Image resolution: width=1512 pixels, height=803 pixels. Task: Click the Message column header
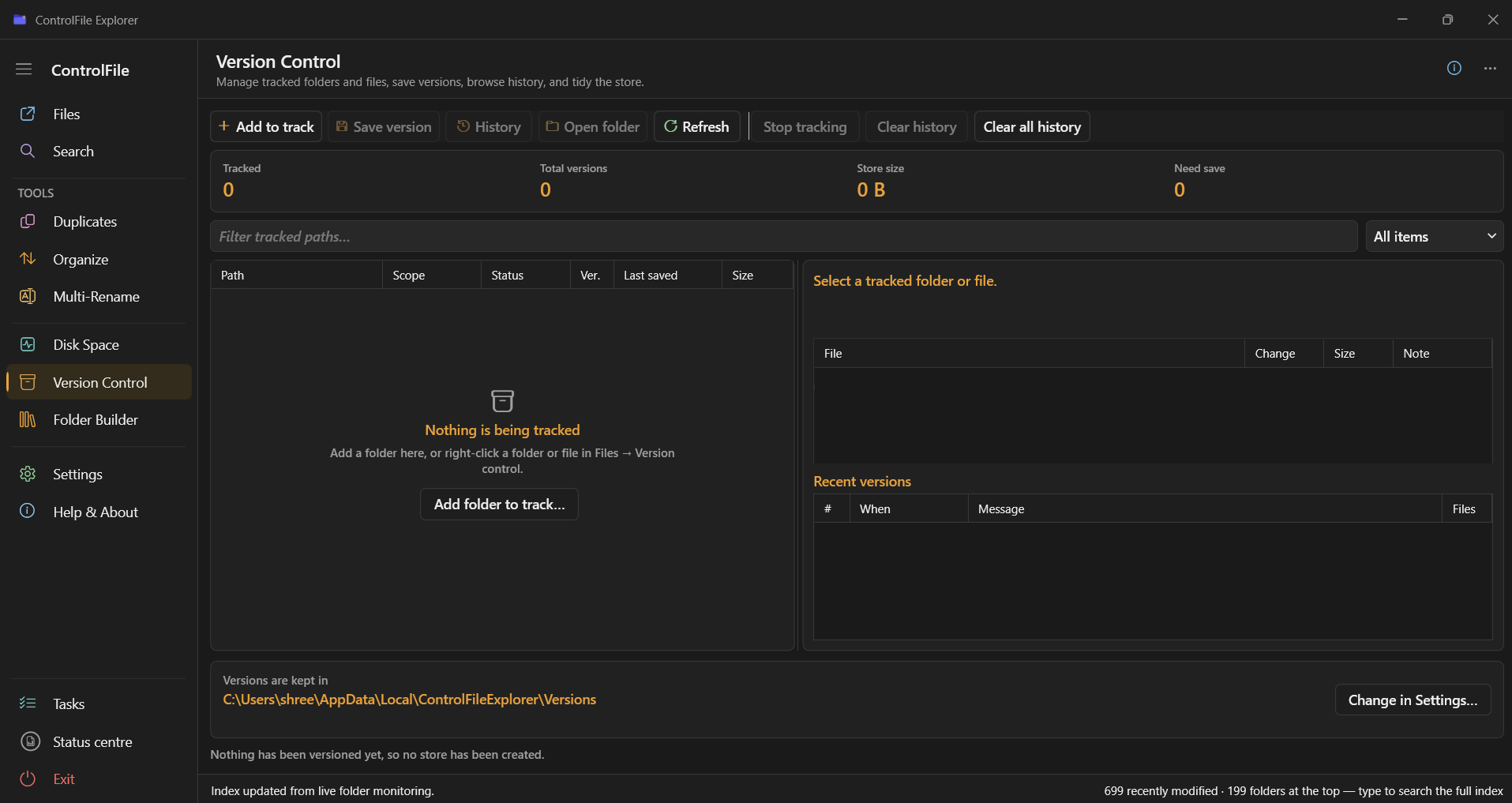pos(1206,508)
